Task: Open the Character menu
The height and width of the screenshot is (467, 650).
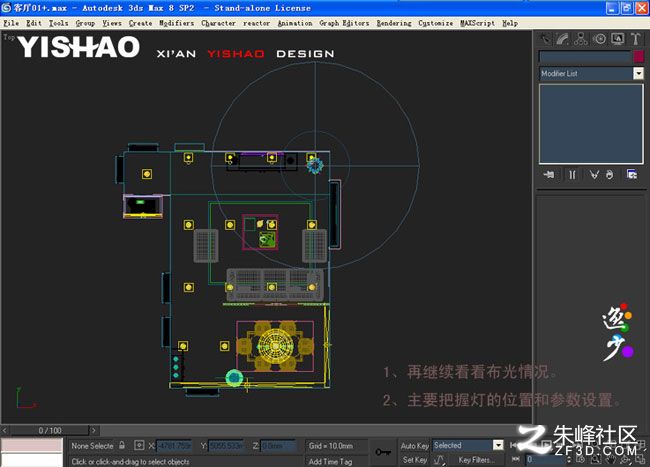Action: [218, 23]
